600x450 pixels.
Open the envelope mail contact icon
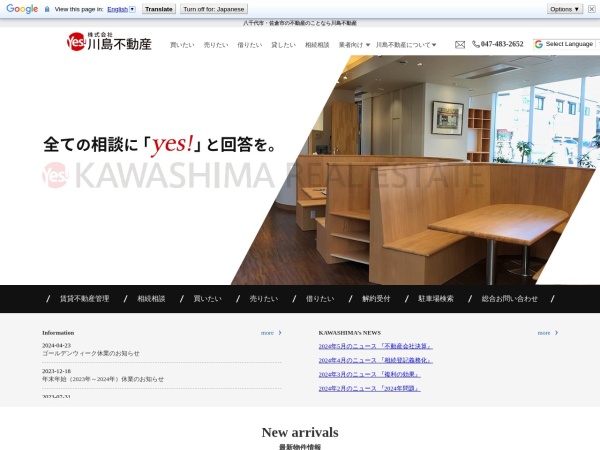pos(460,45)
